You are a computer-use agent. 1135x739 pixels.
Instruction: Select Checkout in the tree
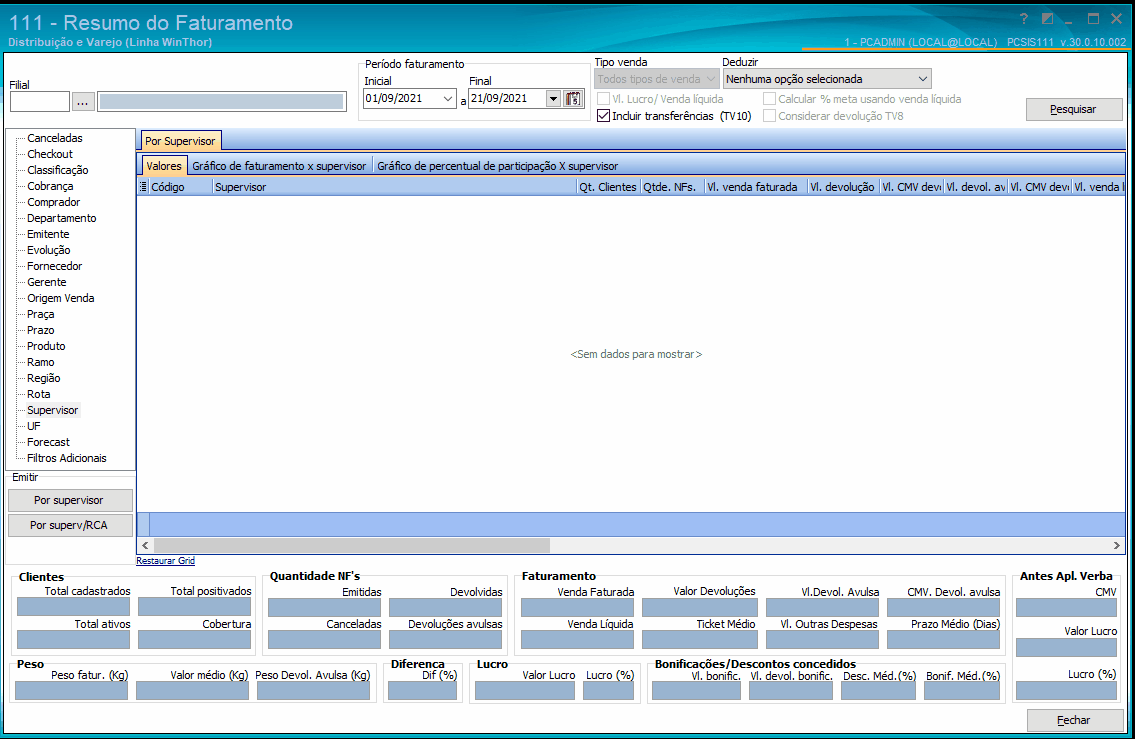[x=50, y=154]
